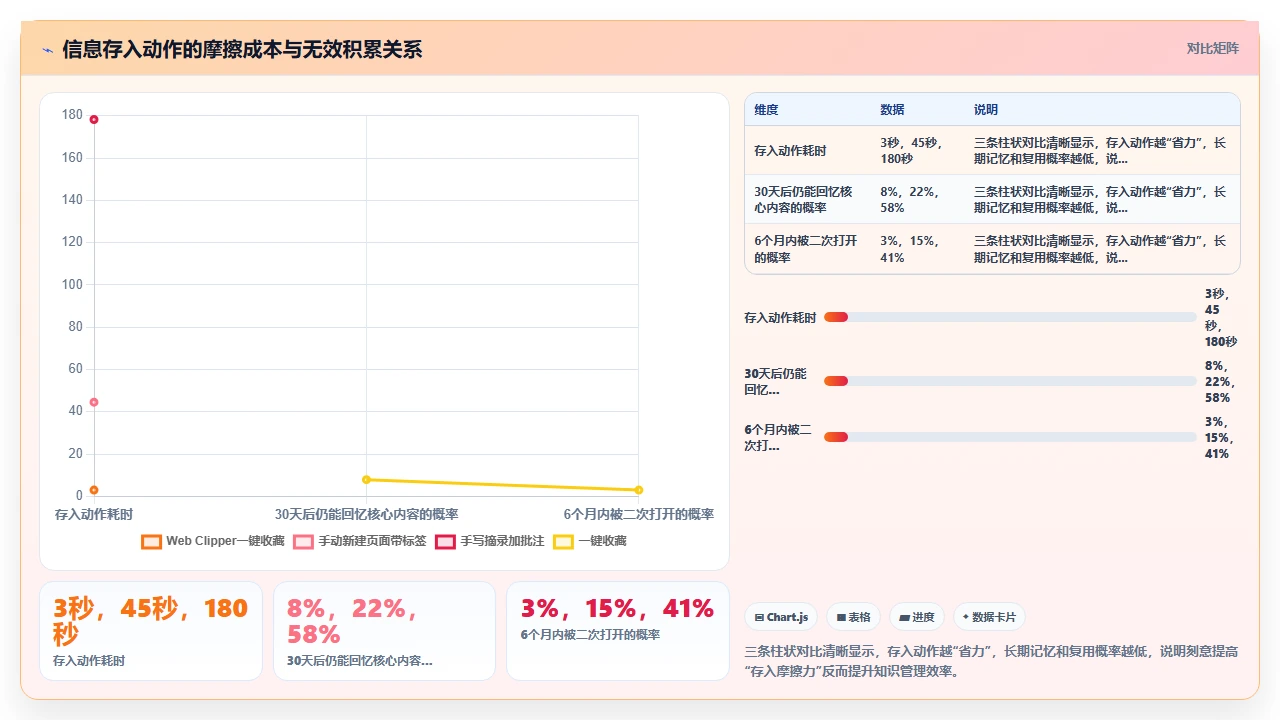This screenshot has height=720, width=1280.
Task: Toggle the yellow 一键收藏 legend swatch
Action: (x=564, y=542)
